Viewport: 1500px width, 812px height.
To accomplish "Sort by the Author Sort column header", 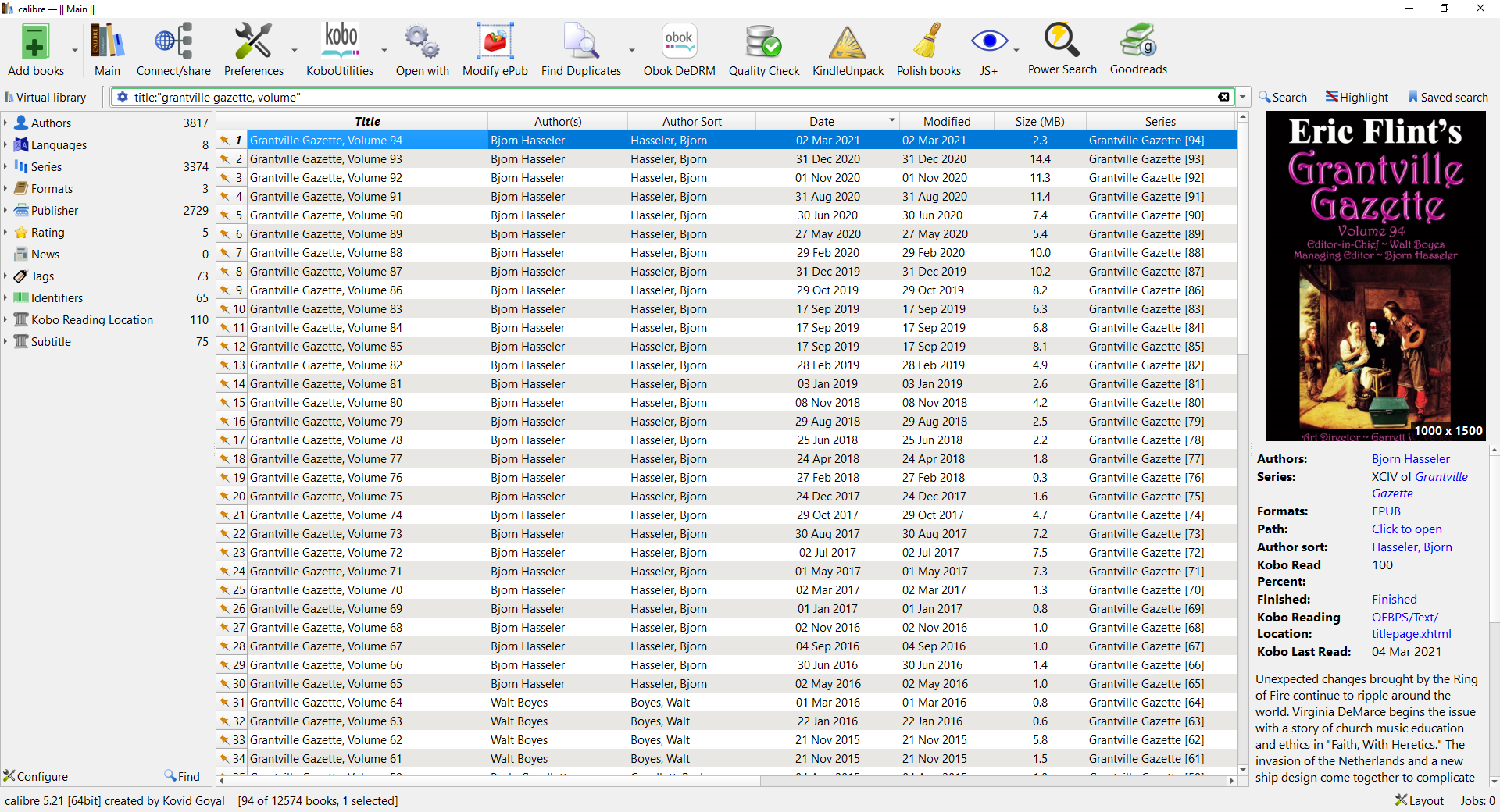I will 692,121.
